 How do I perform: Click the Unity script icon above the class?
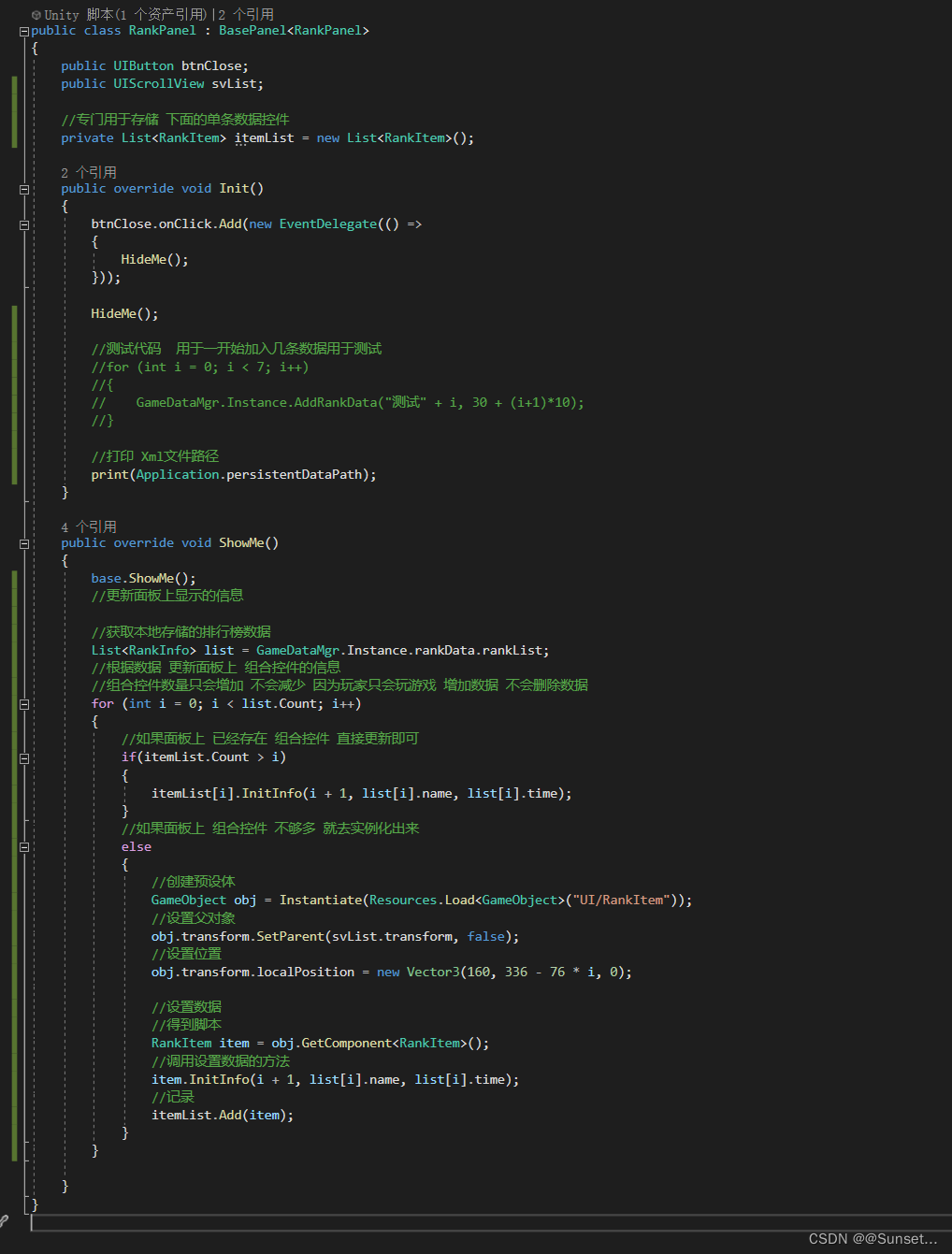(x=36, y=15)
